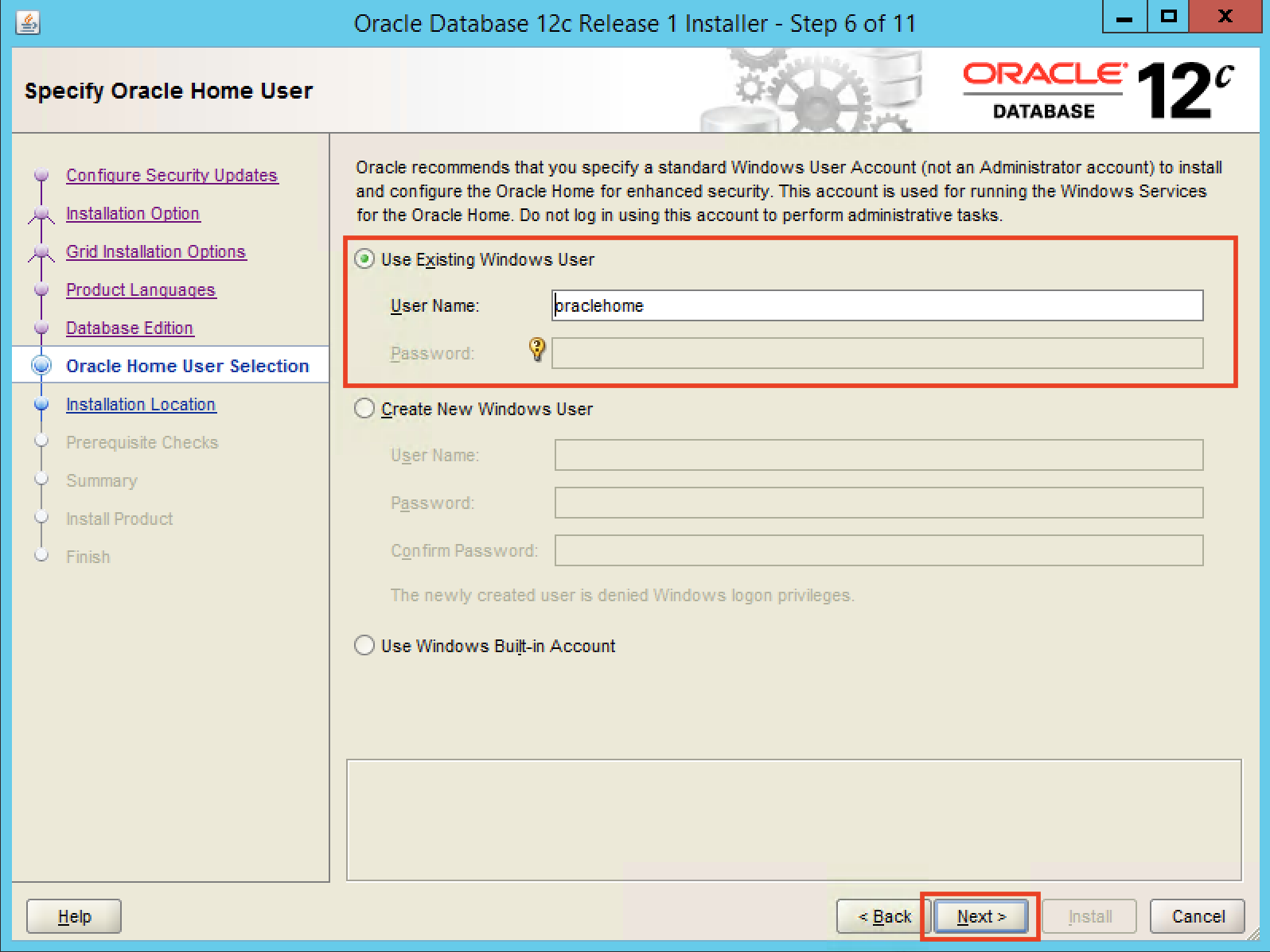Click the Summary step label
The height and width of the screenshot is (952, 1270).
coord(102,480)
